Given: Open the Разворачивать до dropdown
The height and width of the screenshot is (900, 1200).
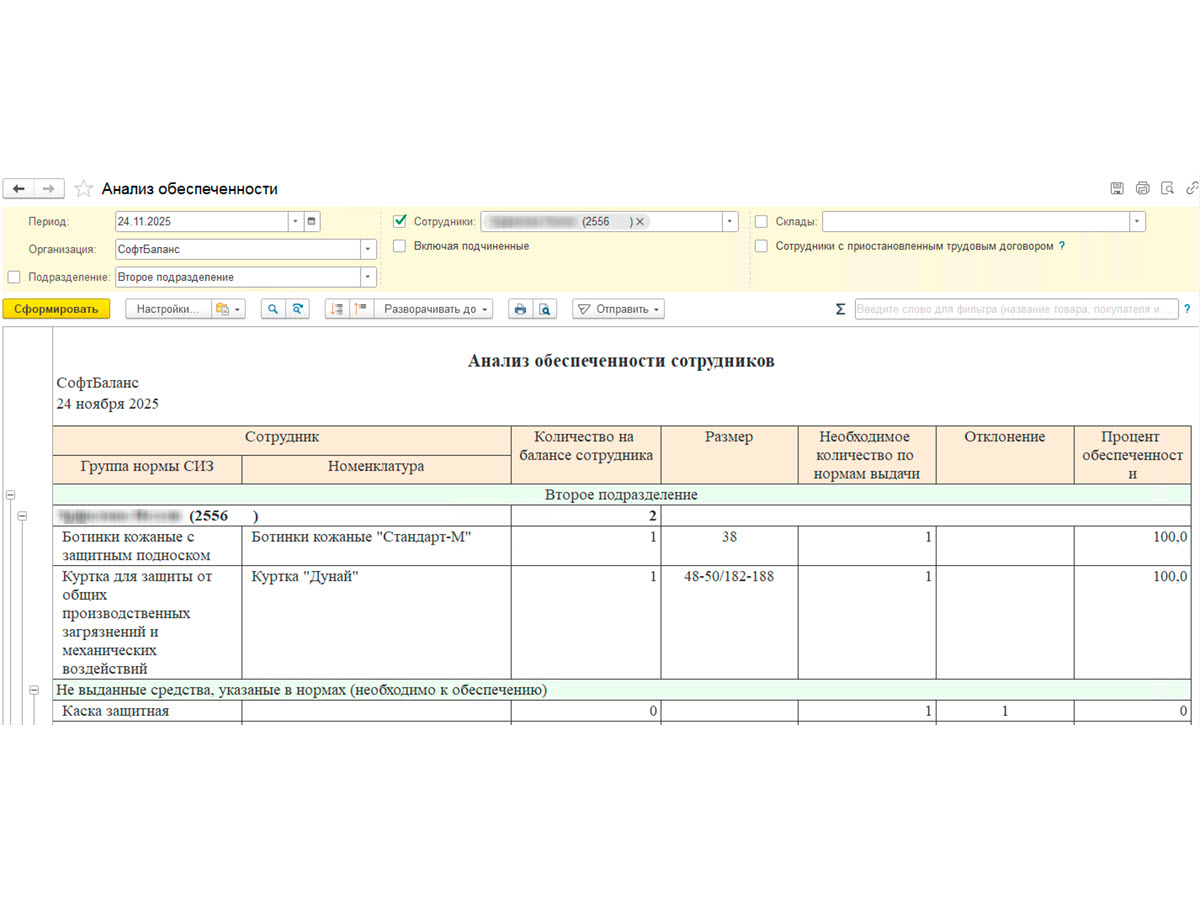Looking at the screenshot, I should click(434, 310).
